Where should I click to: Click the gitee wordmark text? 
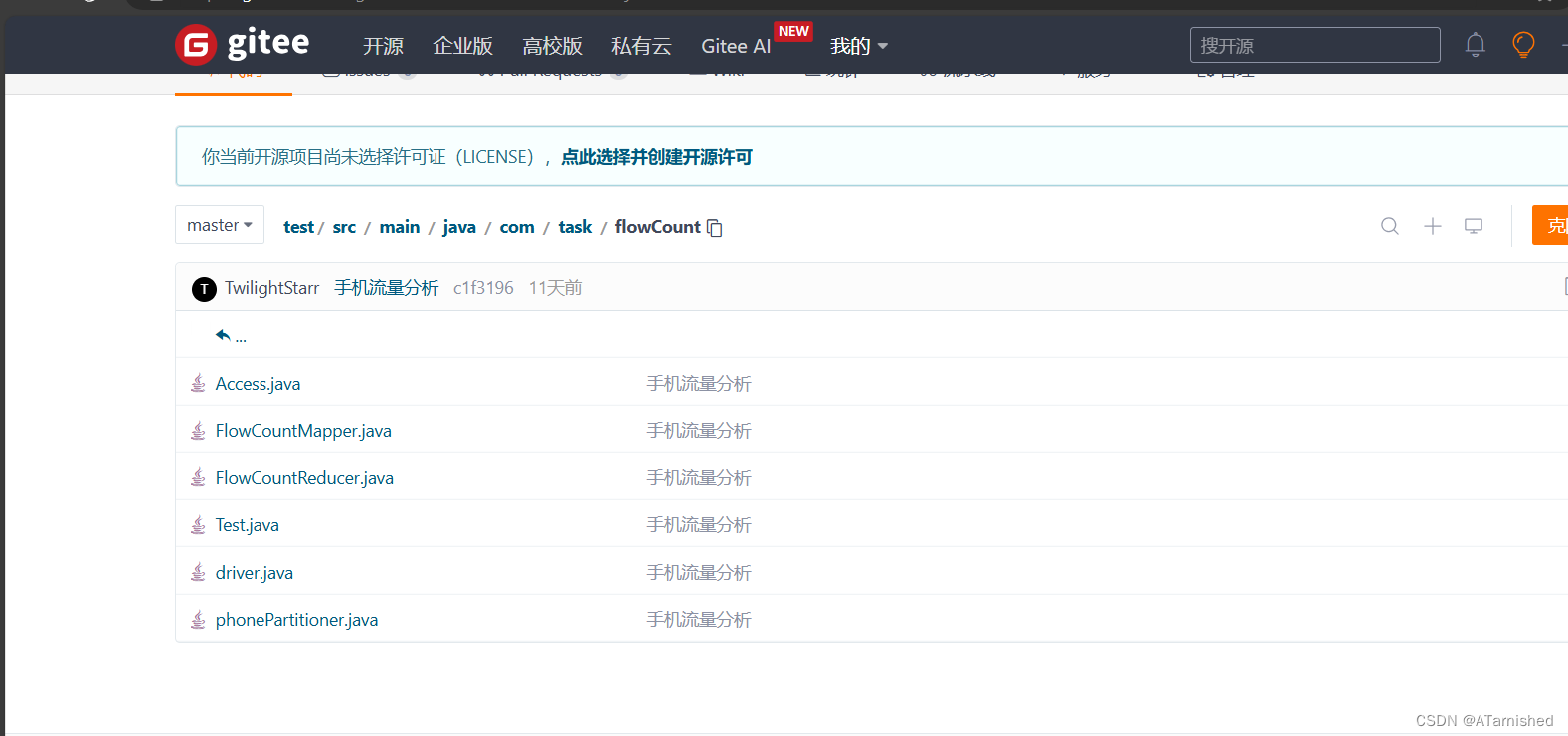(x=268, y=43)
